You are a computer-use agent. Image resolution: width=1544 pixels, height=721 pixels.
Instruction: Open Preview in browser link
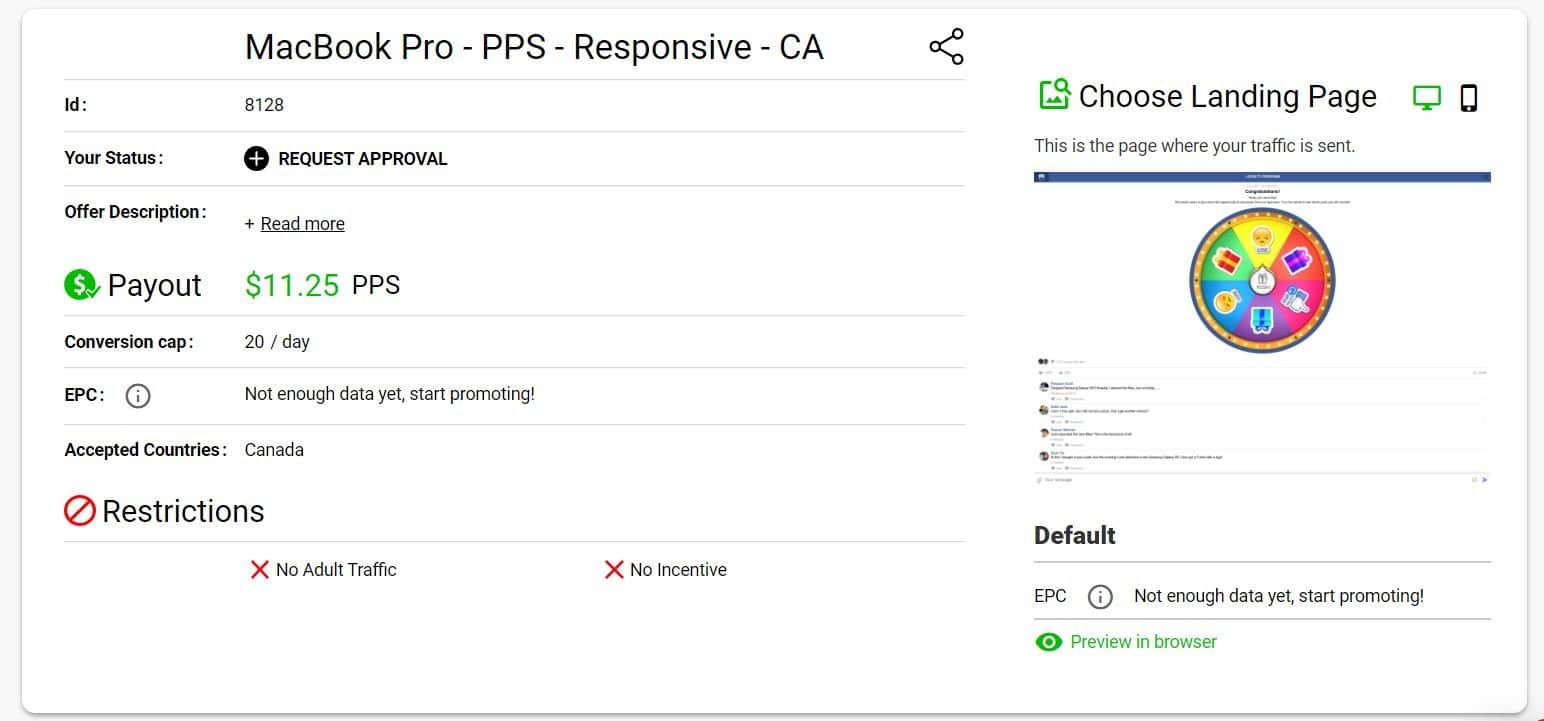pos(1143,642)
